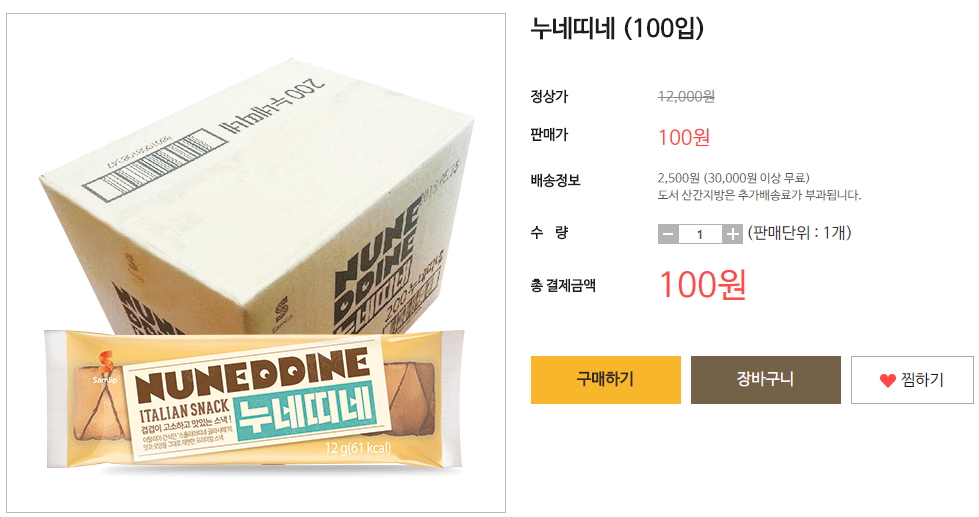This screenshot has width=979, height=517.
Task: Click the Samlip logo on snack wrapper
Action: [x=105, y=368]
